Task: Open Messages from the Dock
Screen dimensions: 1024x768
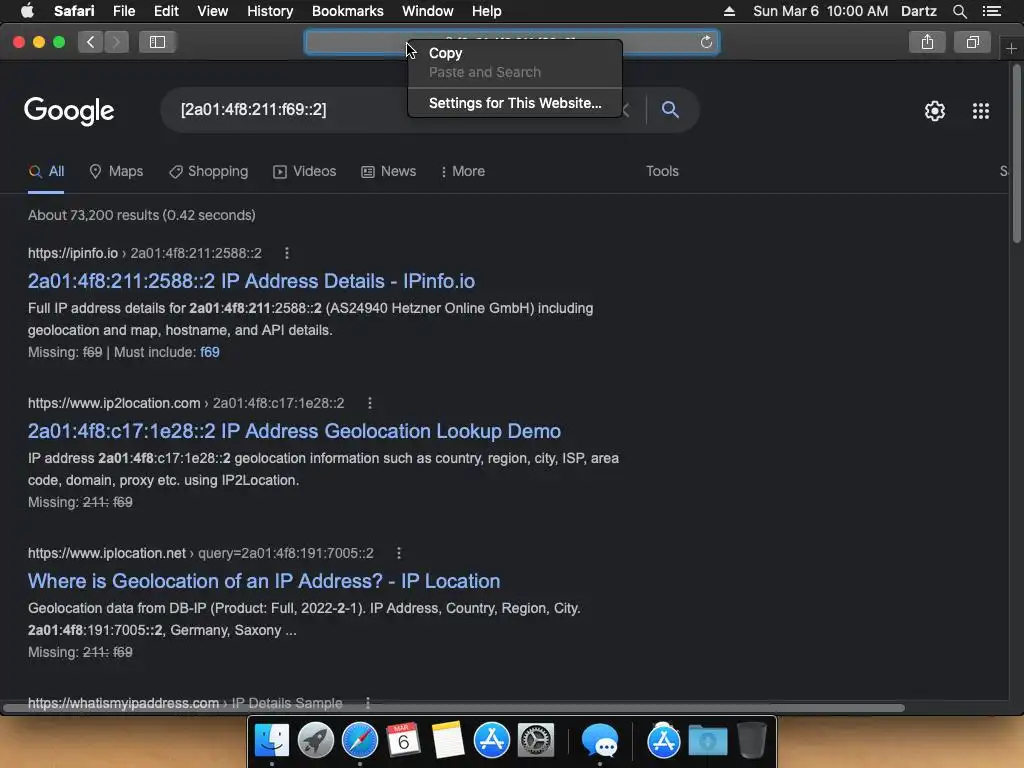Action: click(x=600, y=741)
